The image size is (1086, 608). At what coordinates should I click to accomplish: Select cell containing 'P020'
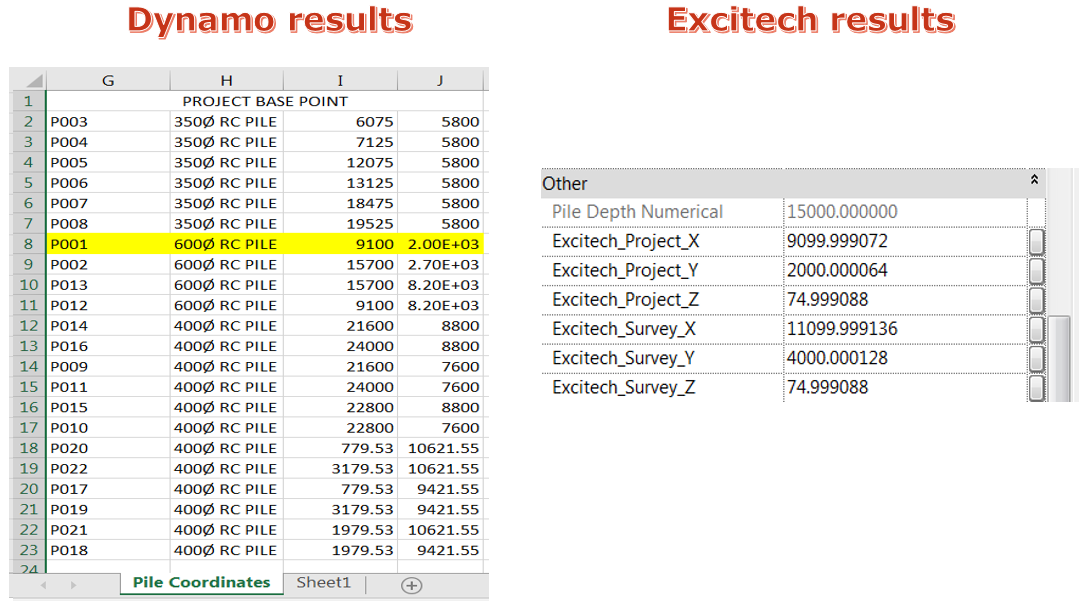pos(108,448)
